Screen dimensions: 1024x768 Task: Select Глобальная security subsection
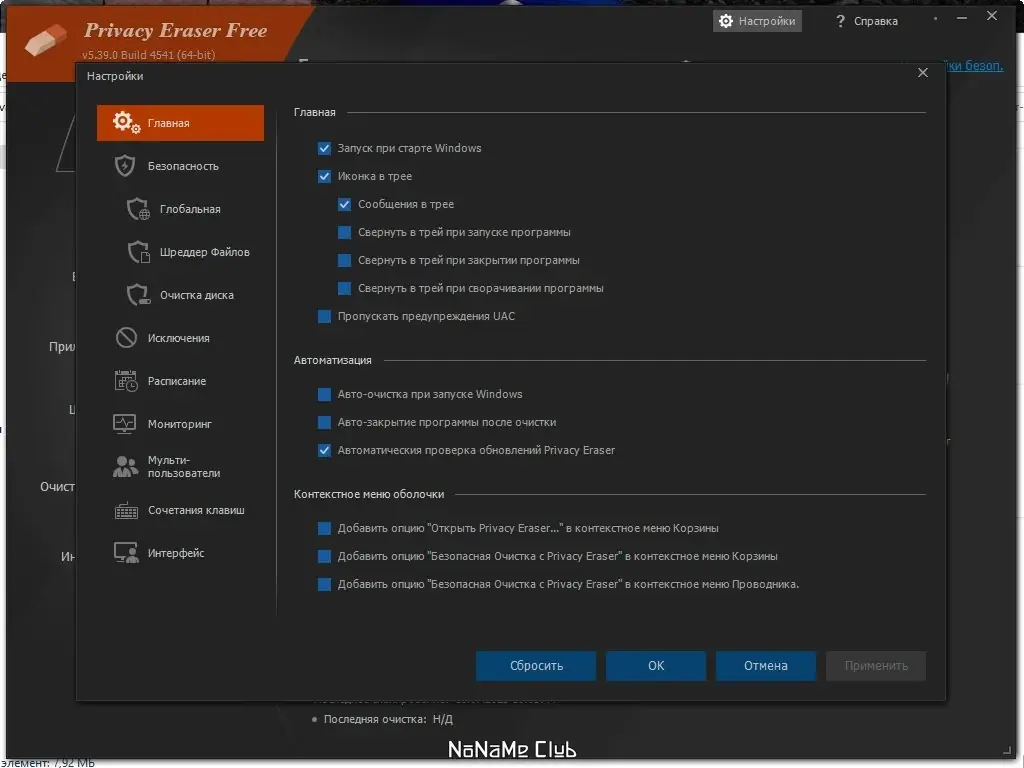coord(180,209)
